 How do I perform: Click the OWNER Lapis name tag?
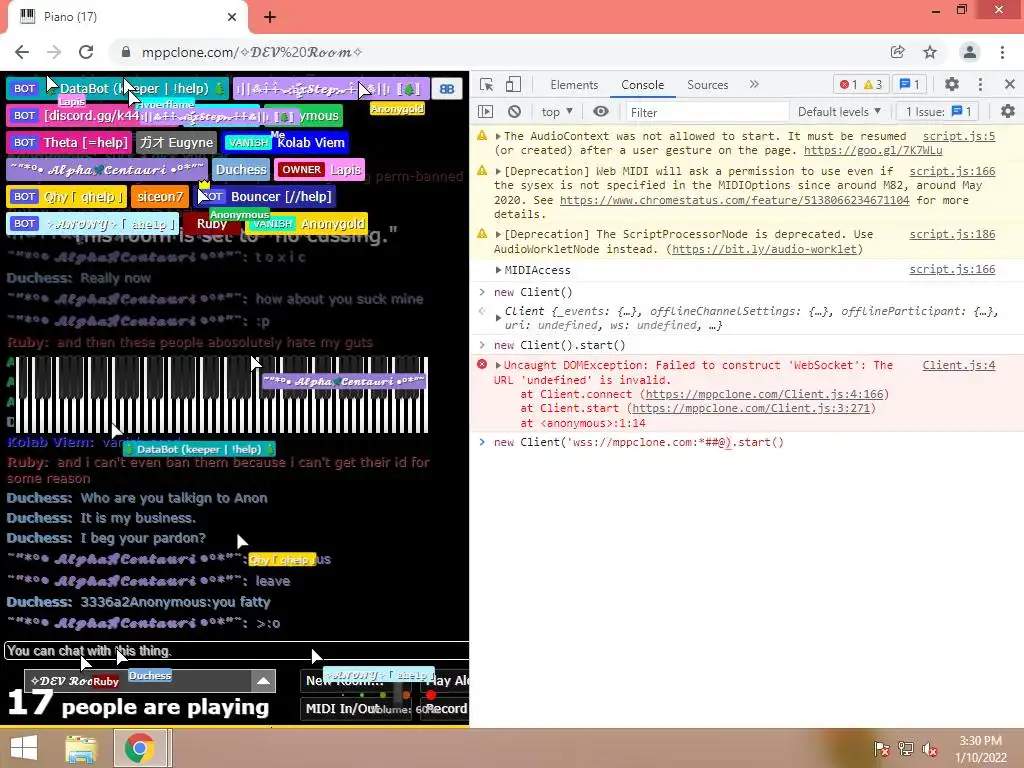[319, 170]
